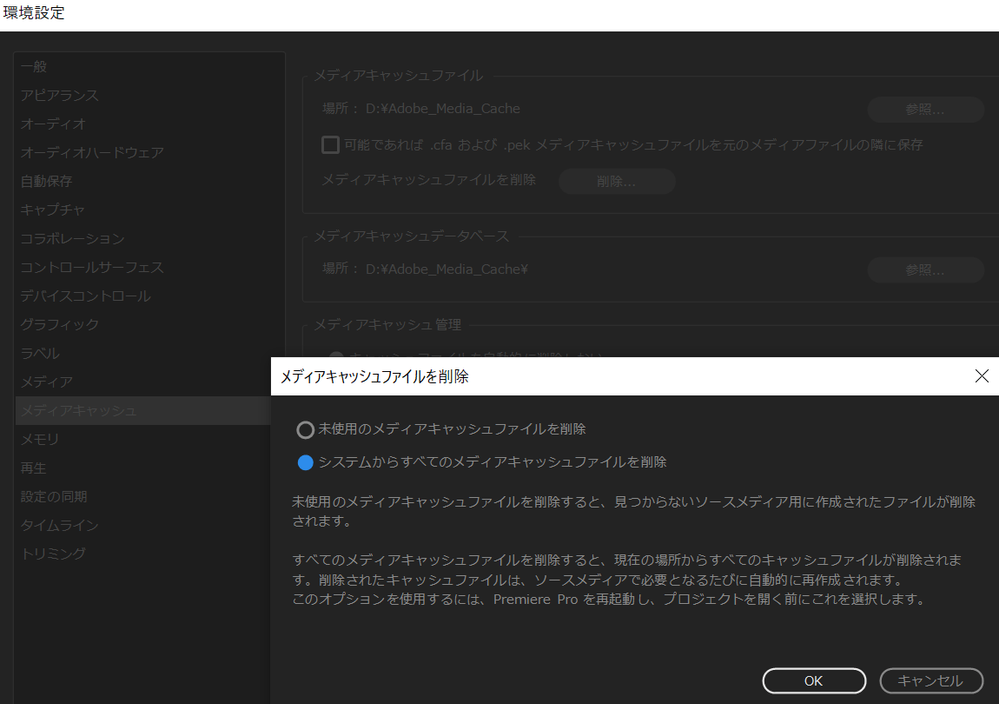Open オーディオ preferences
The width and height of the screenshot is (999, 704).
48,124
